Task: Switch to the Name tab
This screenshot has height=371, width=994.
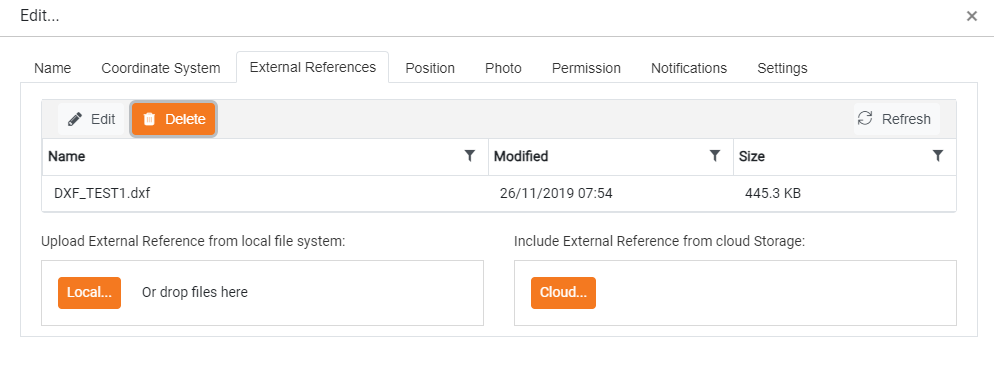Action: [x=53, y=68]
